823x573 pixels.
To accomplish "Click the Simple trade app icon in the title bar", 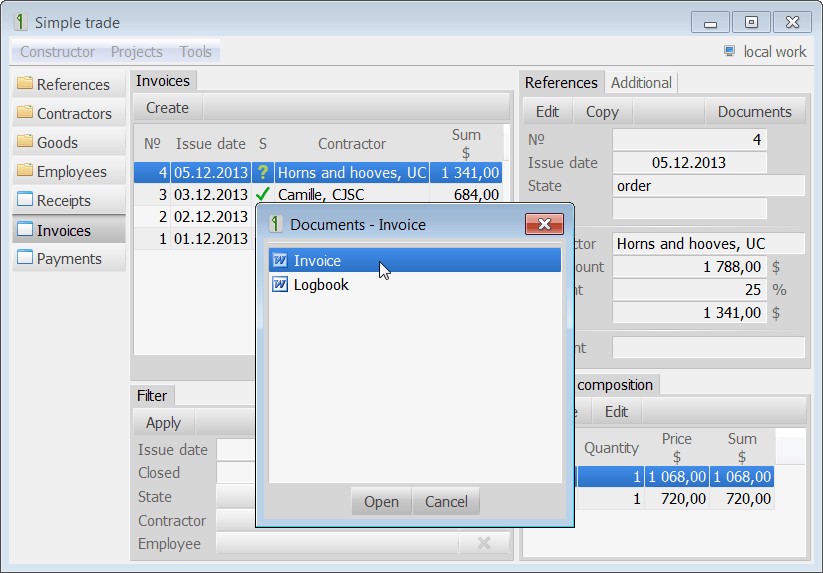I will point(20,22).
